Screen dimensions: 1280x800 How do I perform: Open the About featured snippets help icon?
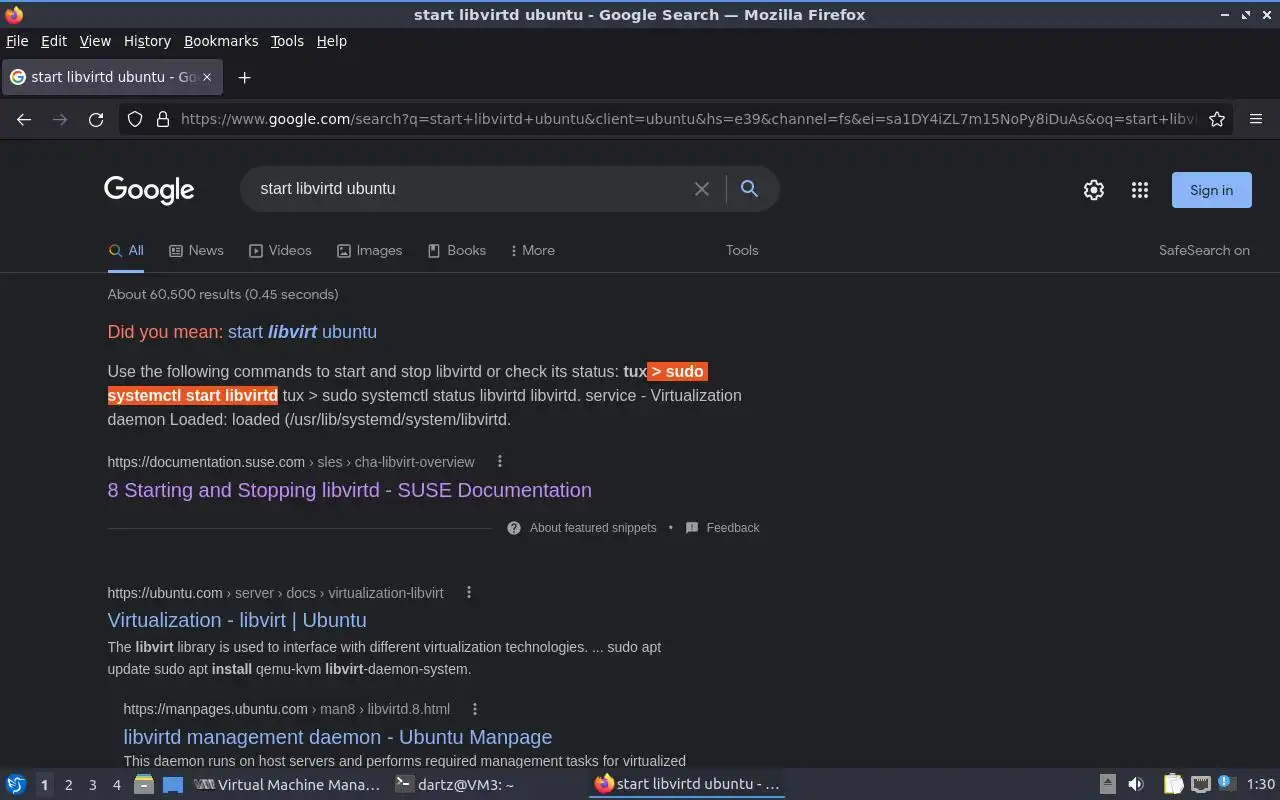(x=514, y=528)
